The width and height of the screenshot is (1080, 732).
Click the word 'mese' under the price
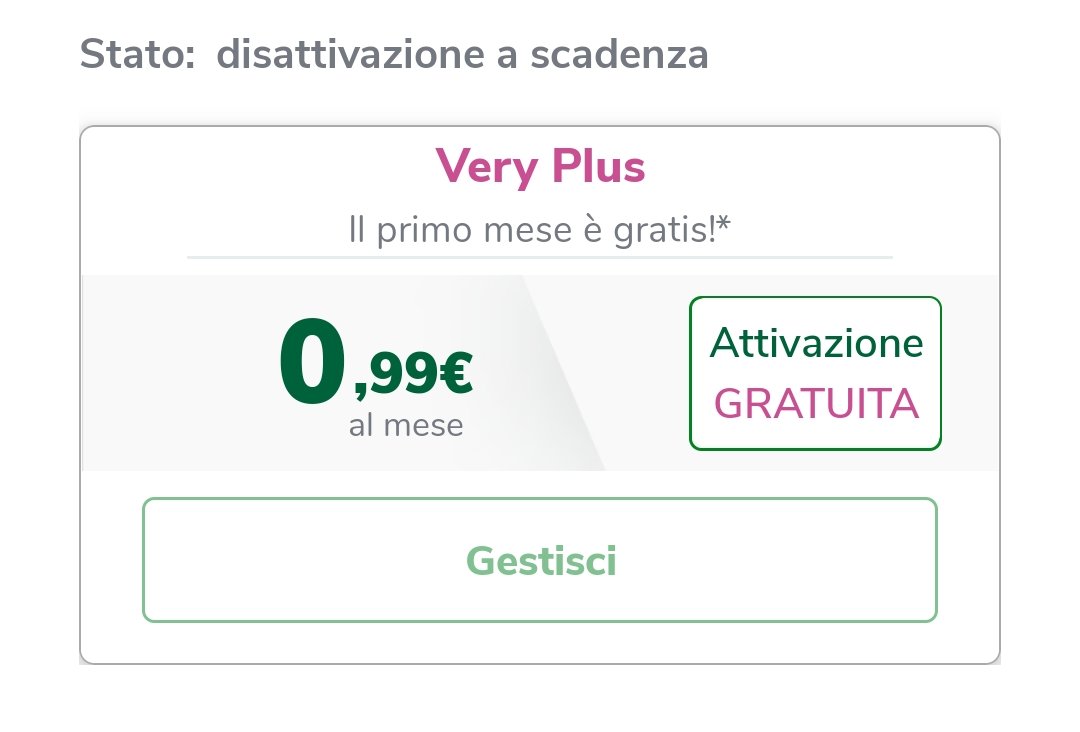pos(425,426)
